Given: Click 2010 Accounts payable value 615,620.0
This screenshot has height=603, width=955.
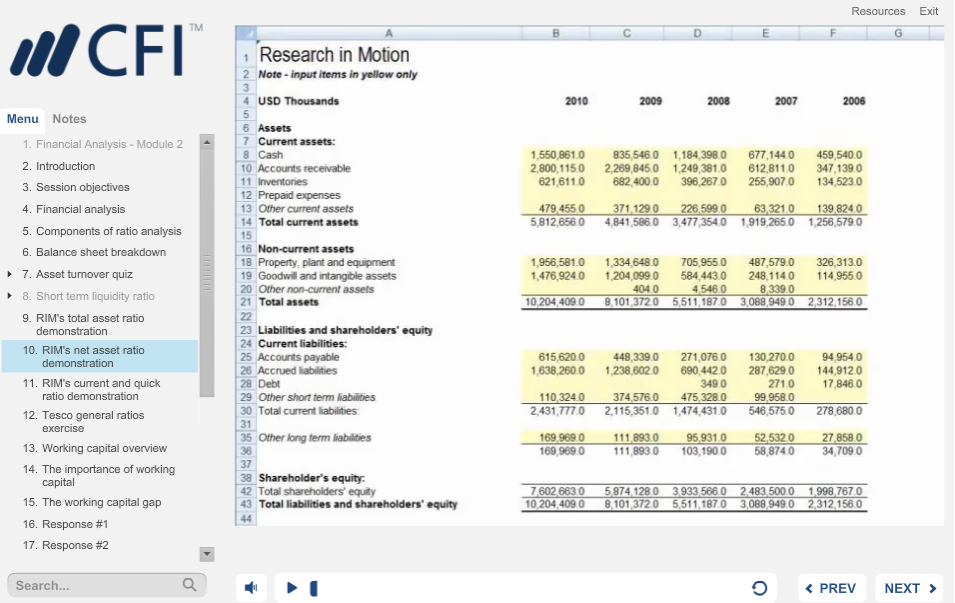Looking at the screenshot, I should coord(561,357).
